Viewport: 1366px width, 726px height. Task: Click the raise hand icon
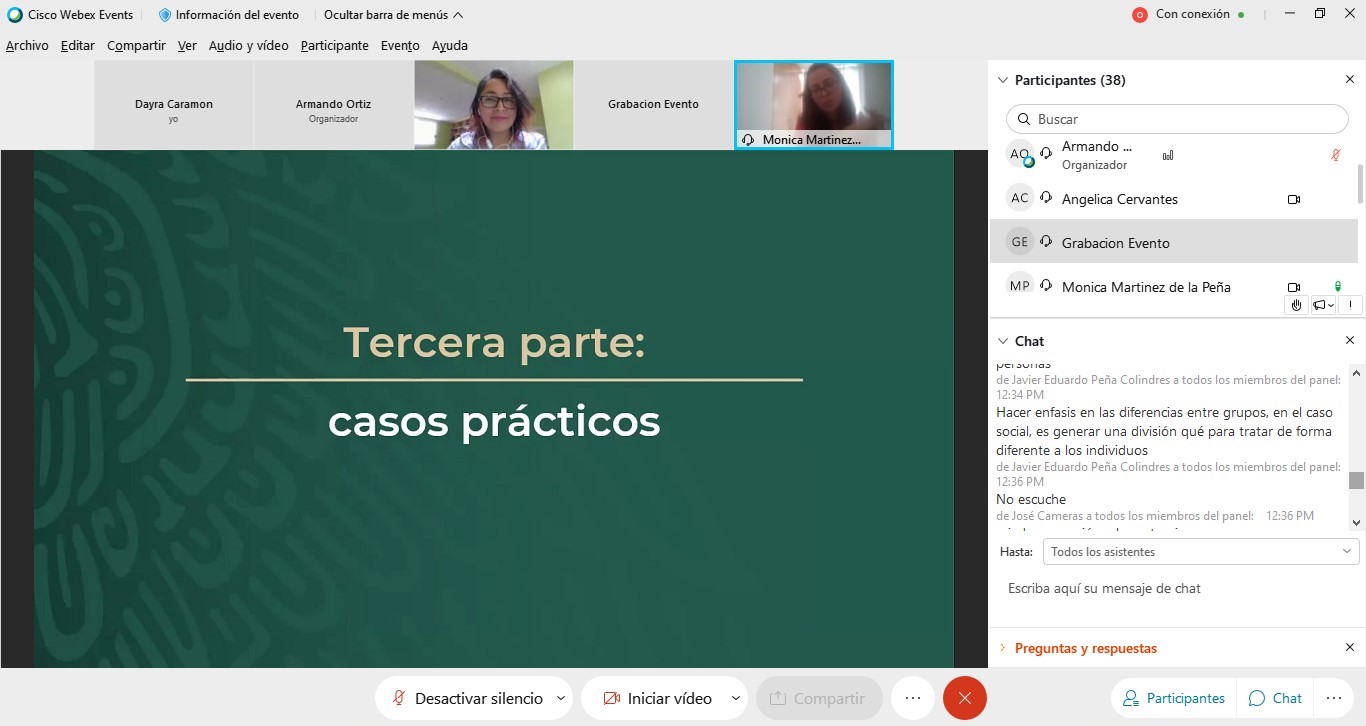tap(1296, 305)
